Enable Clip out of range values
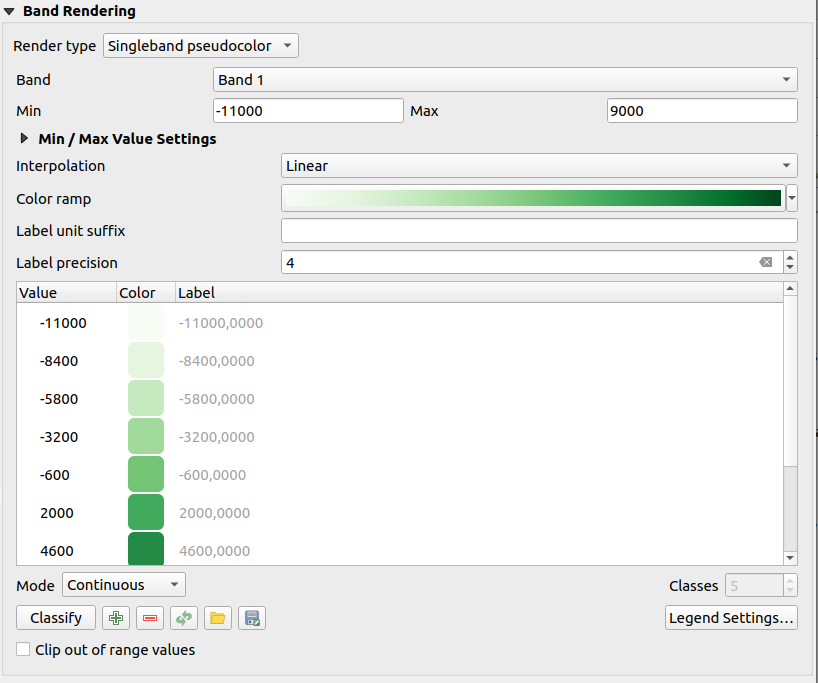 coord(24,650)
